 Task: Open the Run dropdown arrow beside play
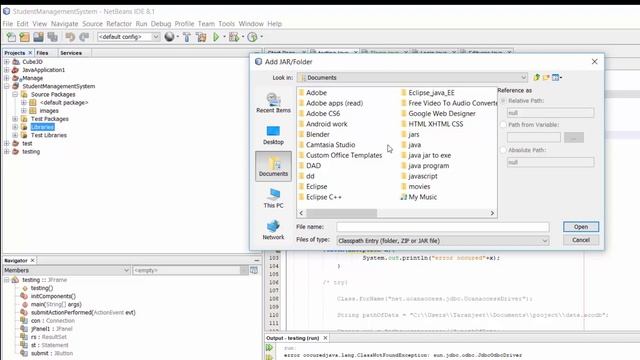(x=224, y=37)
